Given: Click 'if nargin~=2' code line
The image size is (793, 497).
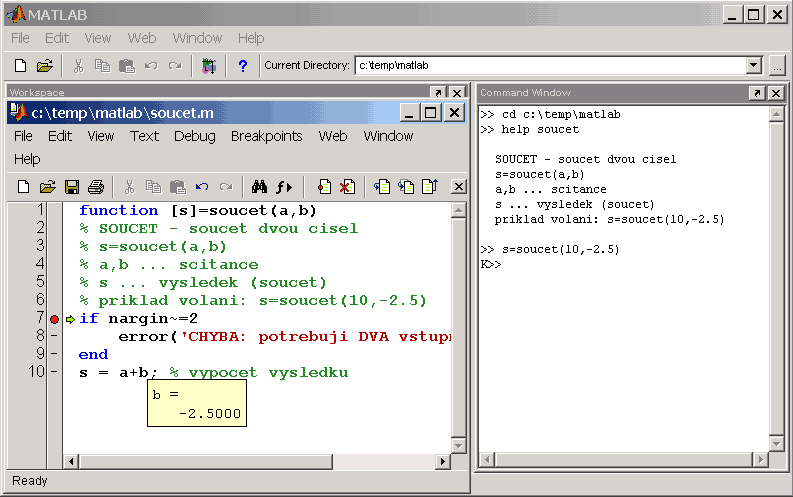Looking at the screenshot, I should tap(138, 319).
